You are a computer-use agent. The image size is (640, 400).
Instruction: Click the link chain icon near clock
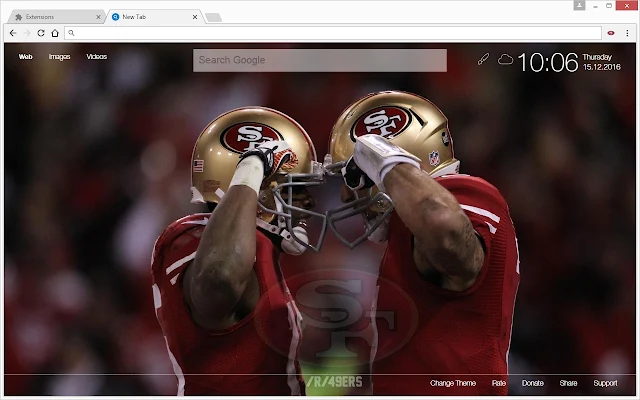tap(483, 59)
